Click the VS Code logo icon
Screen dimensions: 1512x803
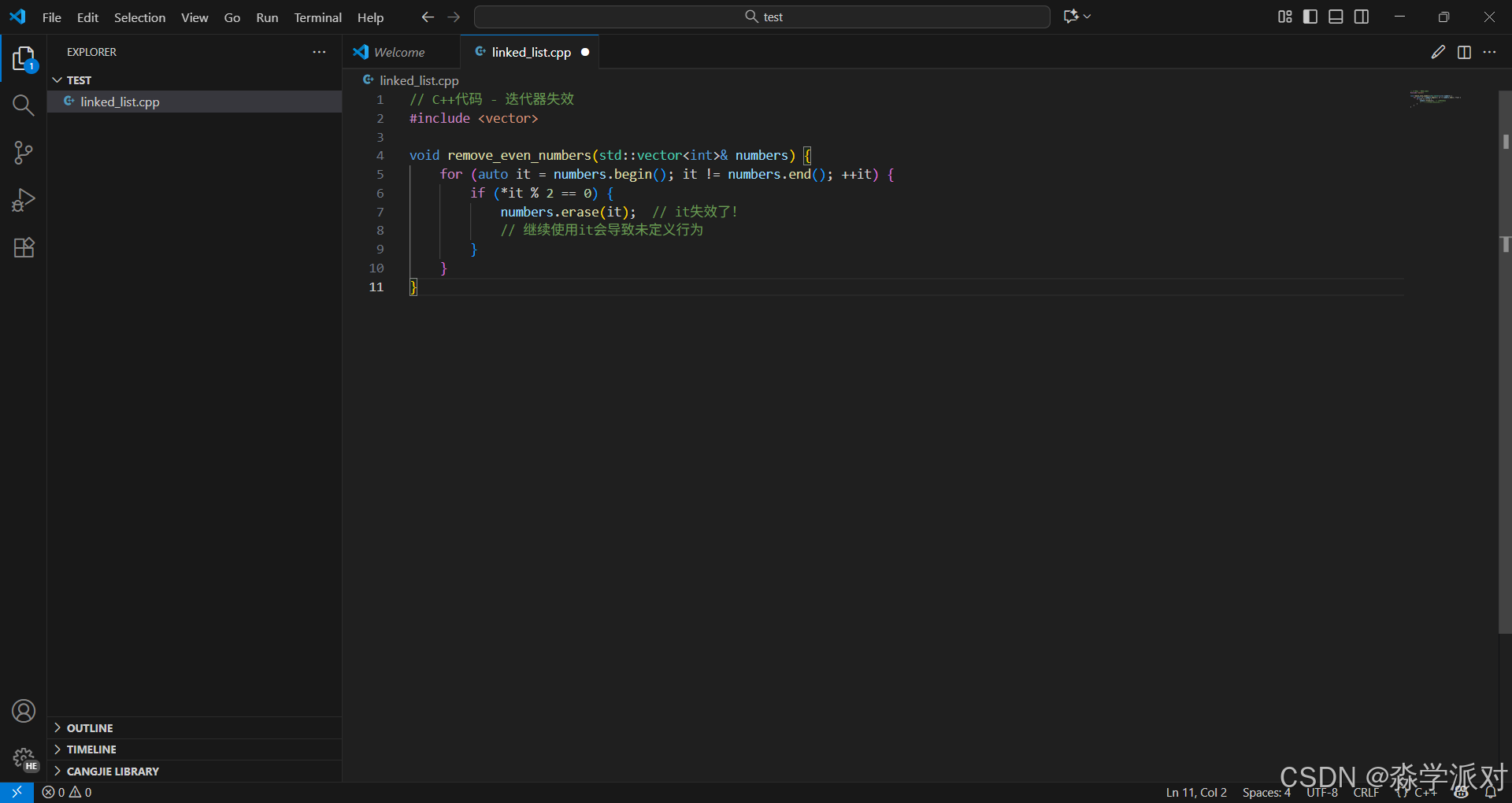[17, 17]
